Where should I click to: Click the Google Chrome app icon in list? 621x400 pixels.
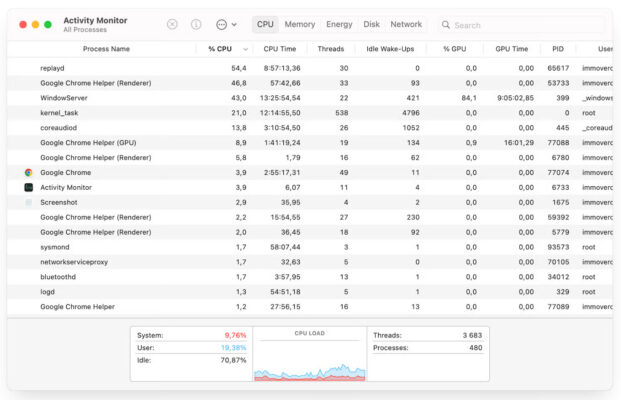tap(28, 172)
